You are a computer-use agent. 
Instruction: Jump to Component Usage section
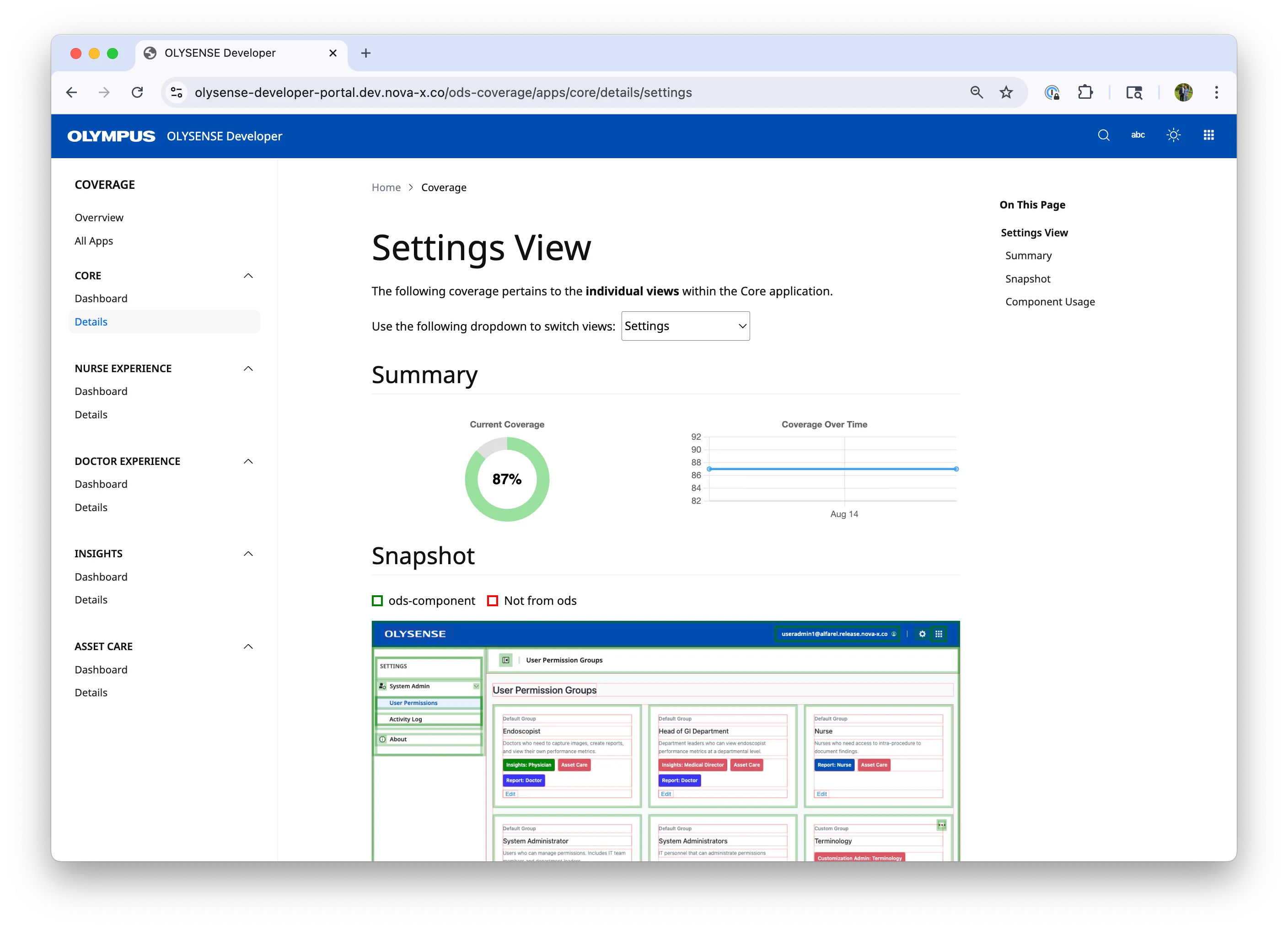point(1050,302)
